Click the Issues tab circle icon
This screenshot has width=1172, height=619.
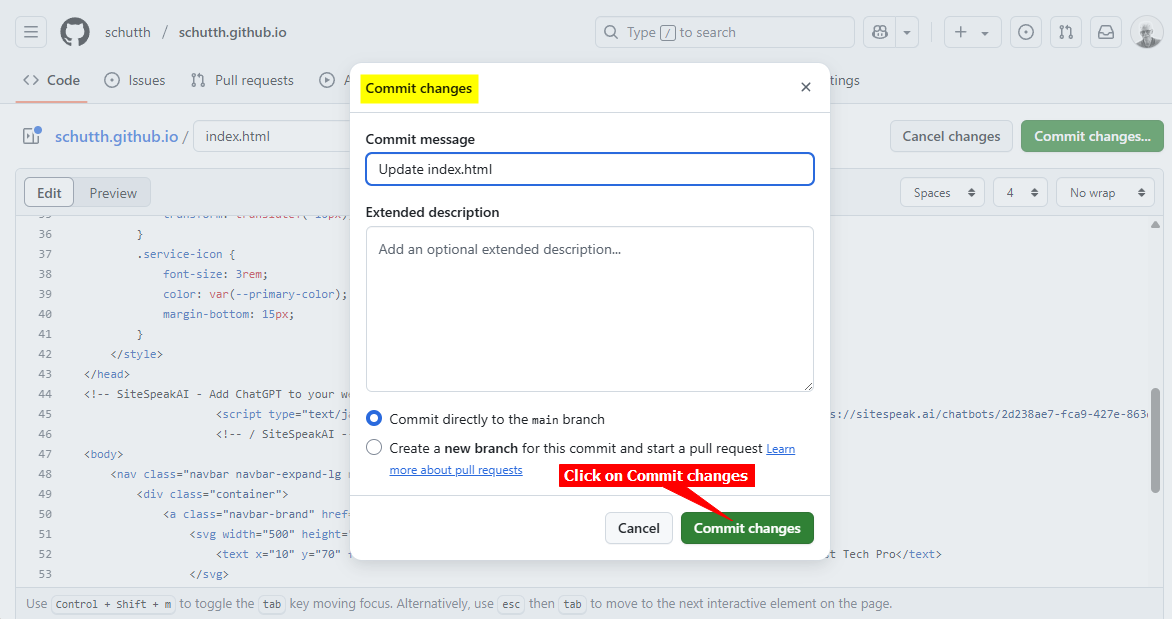(111, 80)
